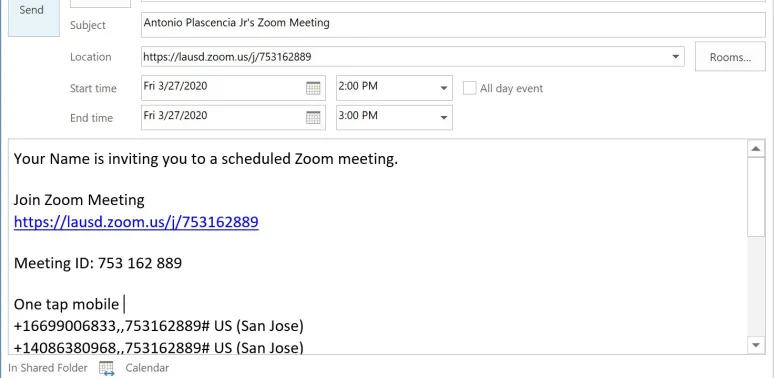Screen dimensions: 774x378
Task: Click the Calendar label in the status bar
Action: tap(147, 368)
